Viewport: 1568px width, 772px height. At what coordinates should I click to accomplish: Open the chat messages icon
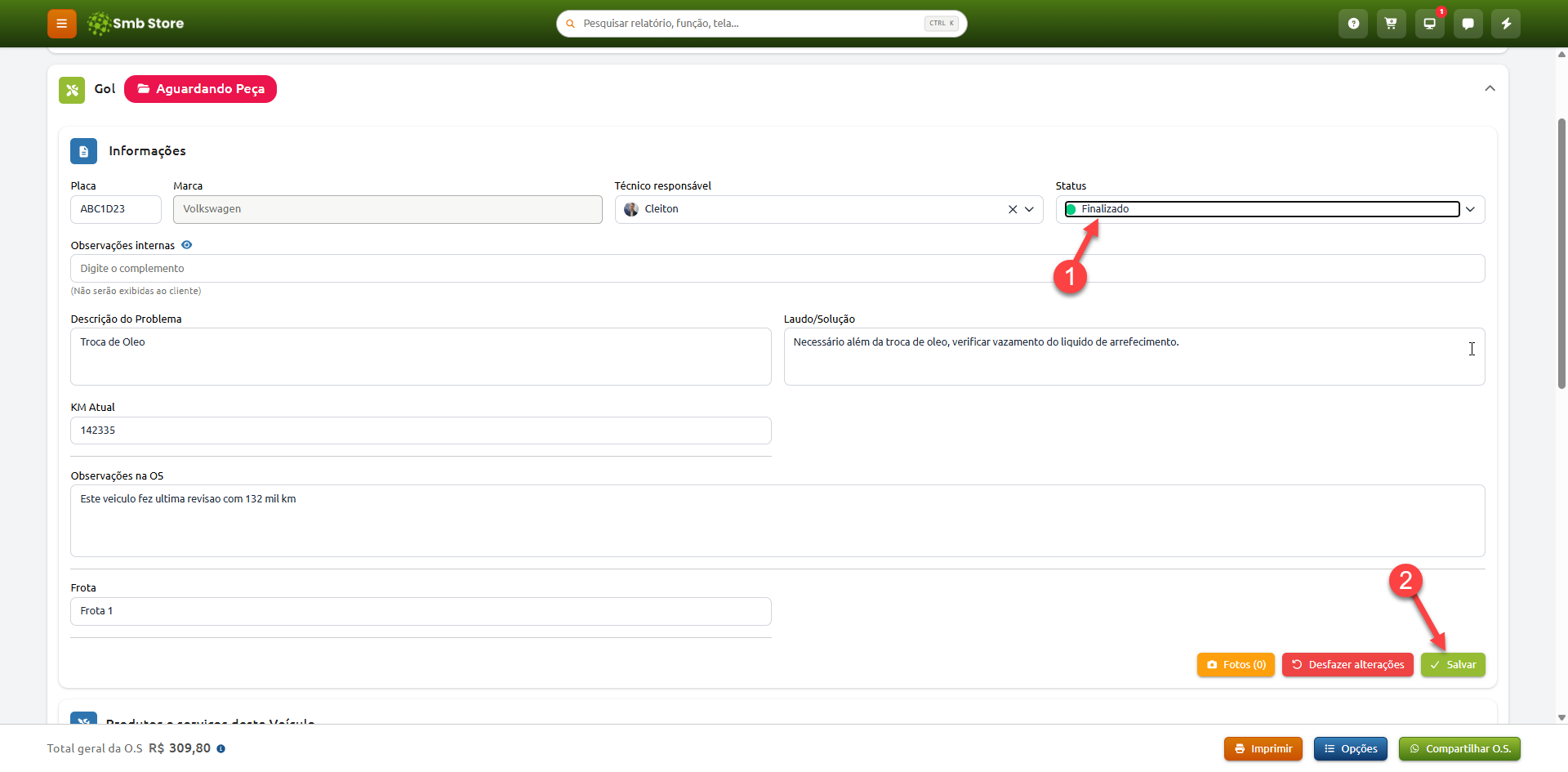[1468, 24]
